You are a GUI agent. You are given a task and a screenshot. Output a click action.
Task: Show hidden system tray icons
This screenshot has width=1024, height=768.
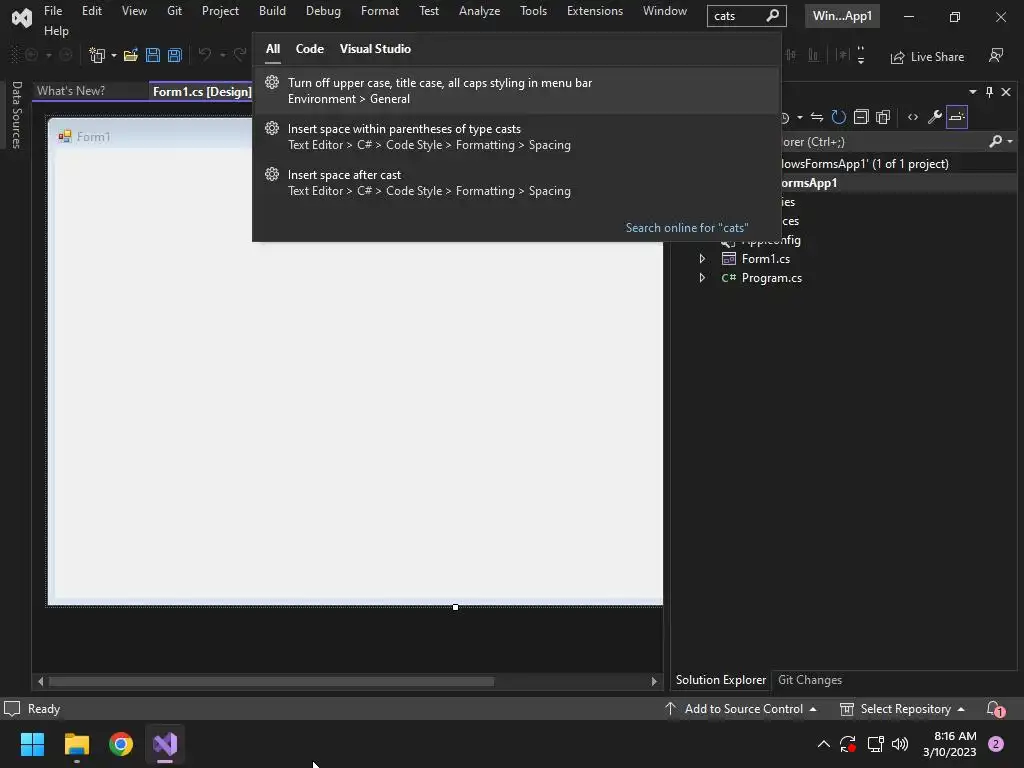(824, 744)
